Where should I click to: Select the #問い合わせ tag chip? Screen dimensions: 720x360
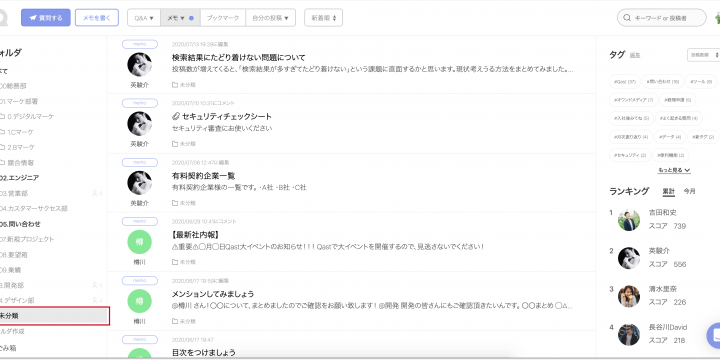click(x=663, y=81)
